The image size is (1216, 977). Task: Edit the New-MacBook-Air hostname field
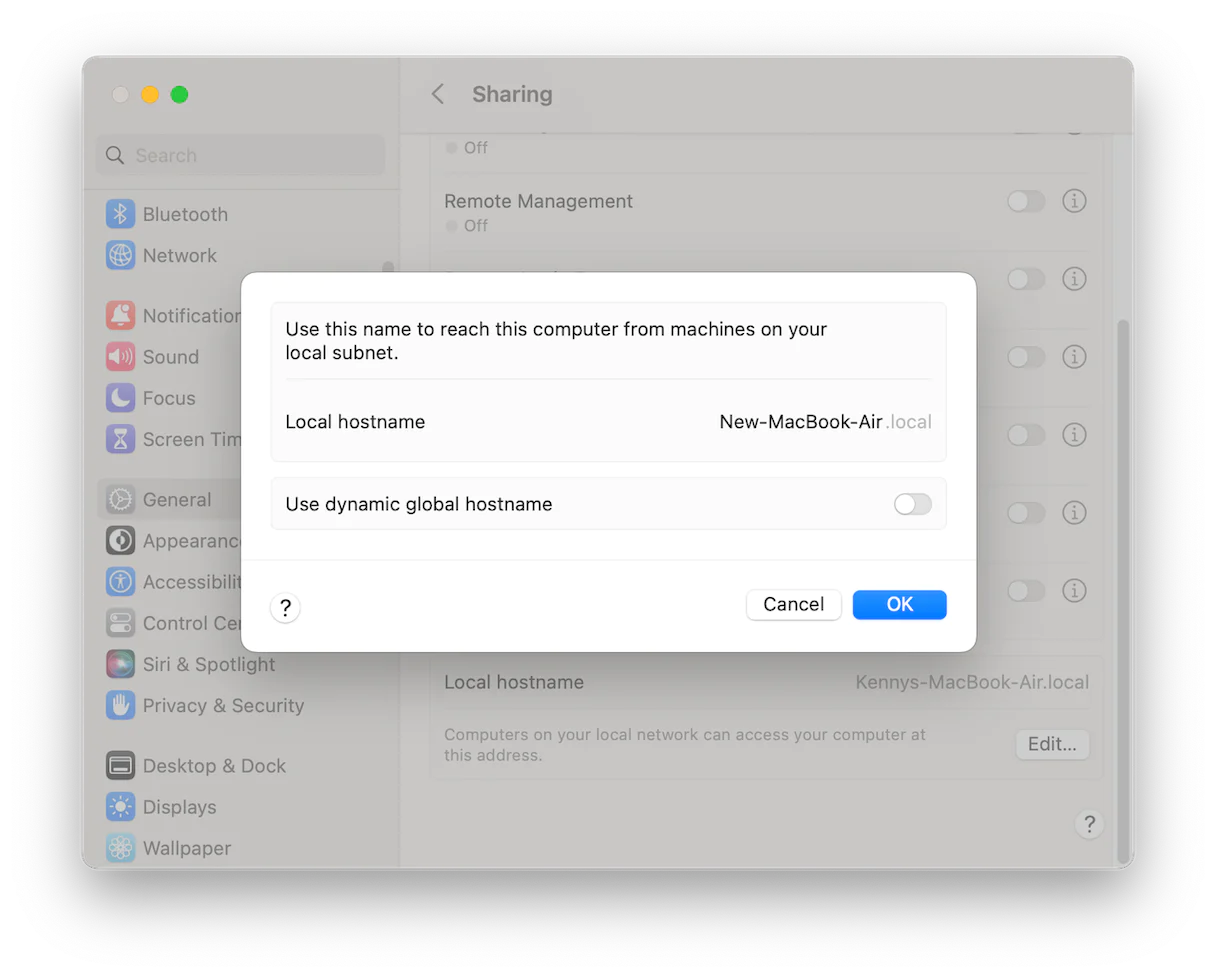(801, 422)
